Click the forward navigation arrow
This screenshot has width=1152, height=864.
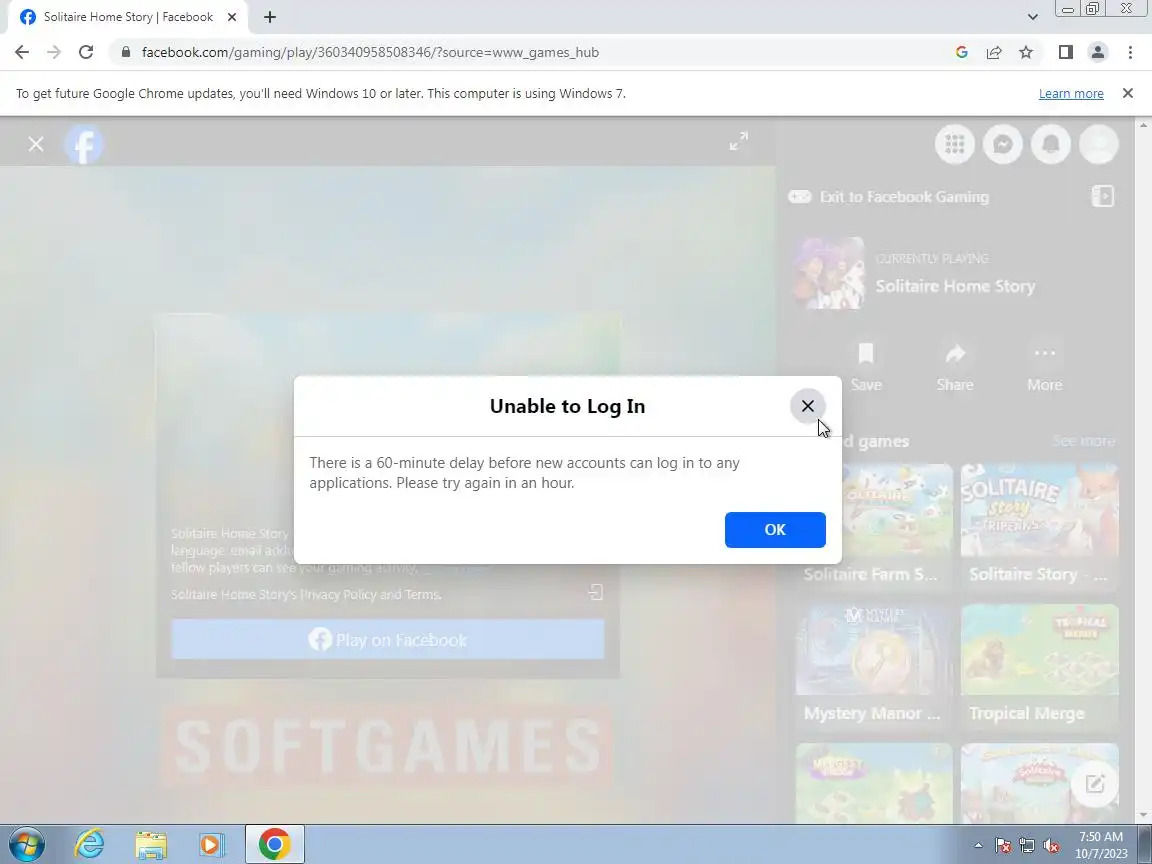click(54, 52)
